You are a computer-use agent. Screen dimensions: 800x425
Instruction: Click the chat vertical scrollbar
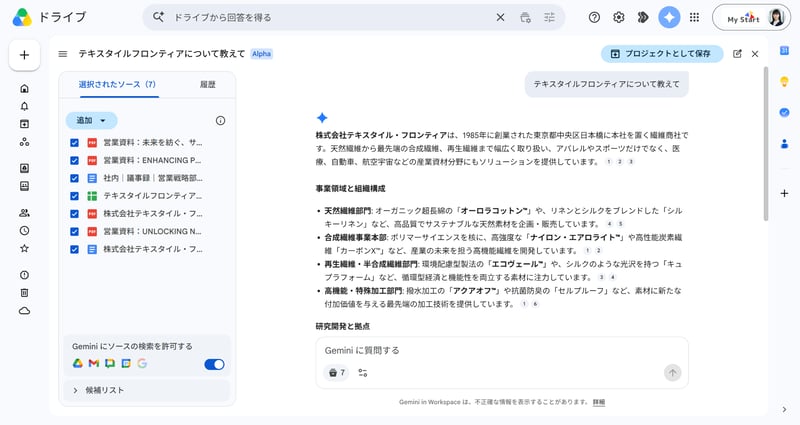(765, 144)
